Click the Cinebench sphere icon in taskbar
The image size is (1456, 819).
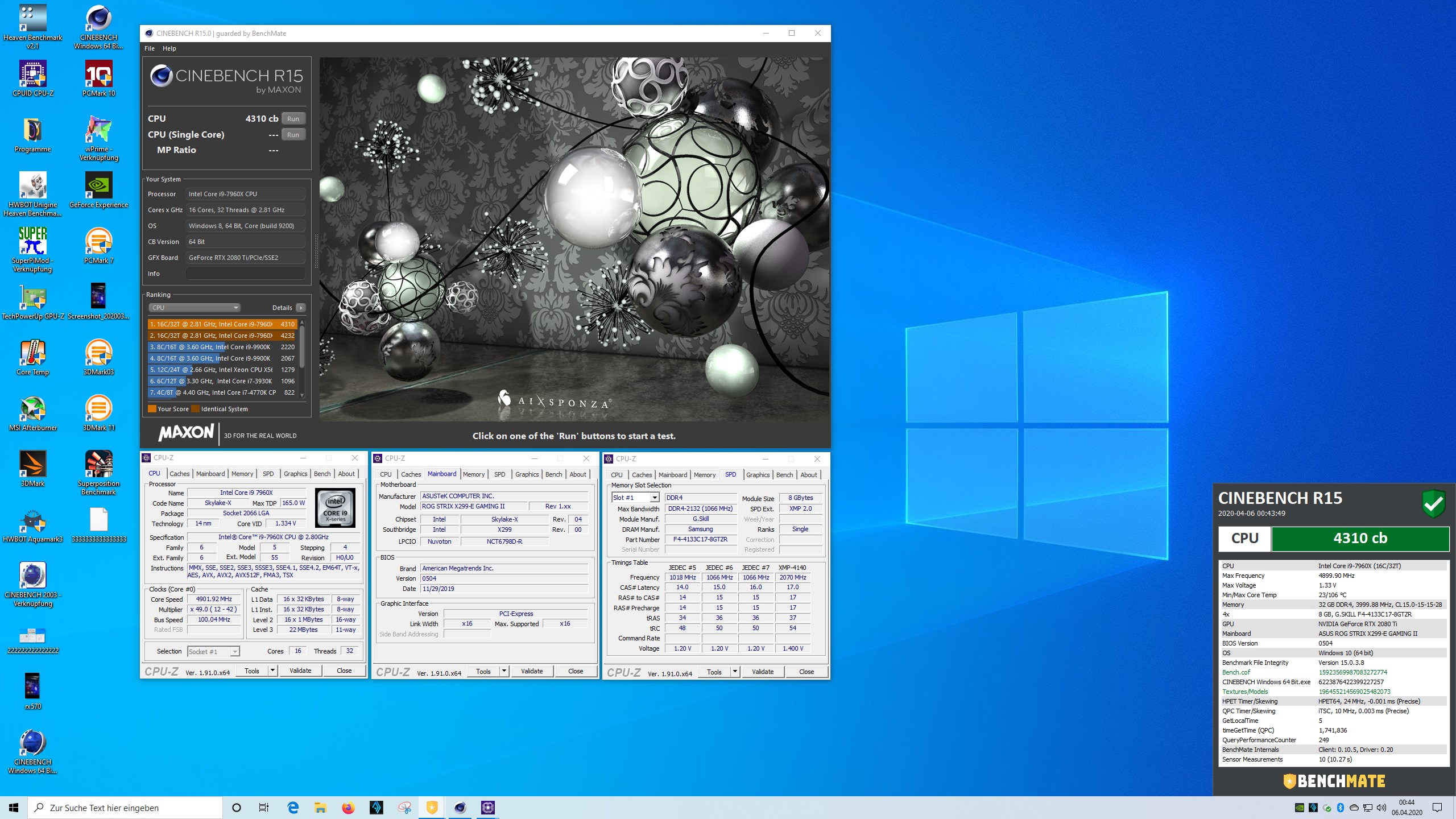(x=460, y=808)
